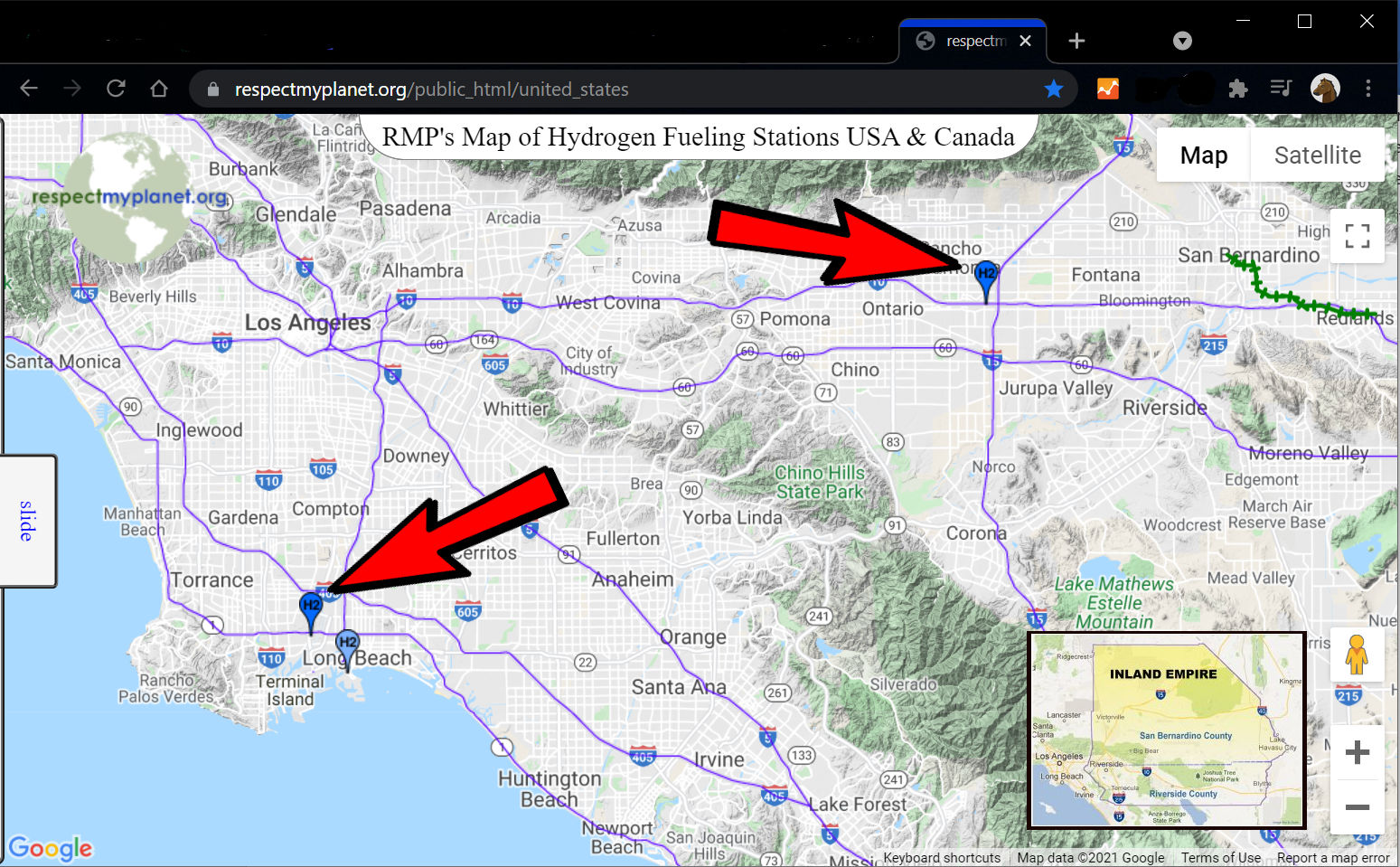Viewport: 1400px width, 867px height.
Task: Click the dark blue H2 marker near Torrance
Action: (x=311, y=608)
